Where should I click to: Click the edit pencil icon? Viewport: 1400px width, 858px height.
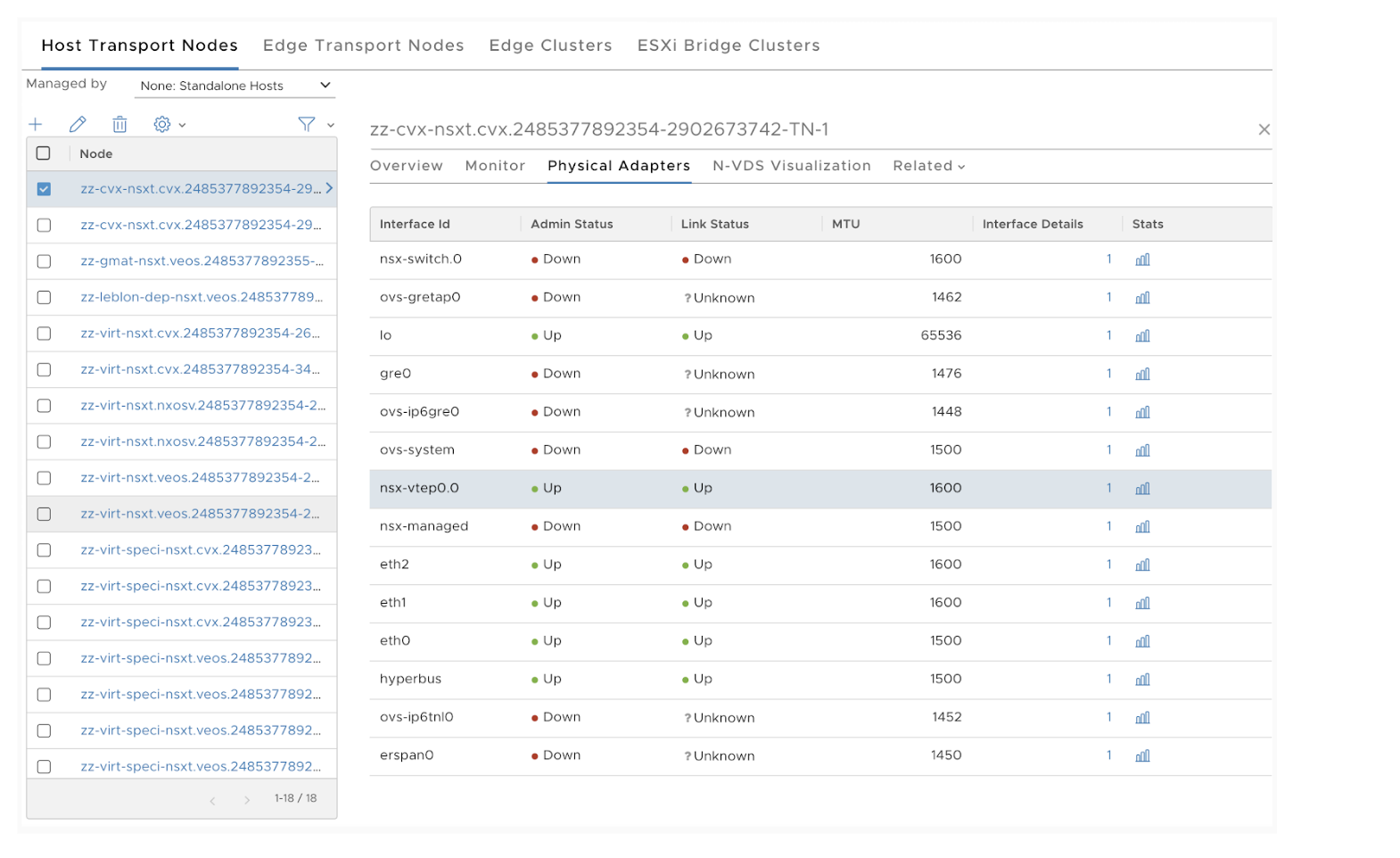(x=78, y=125)
